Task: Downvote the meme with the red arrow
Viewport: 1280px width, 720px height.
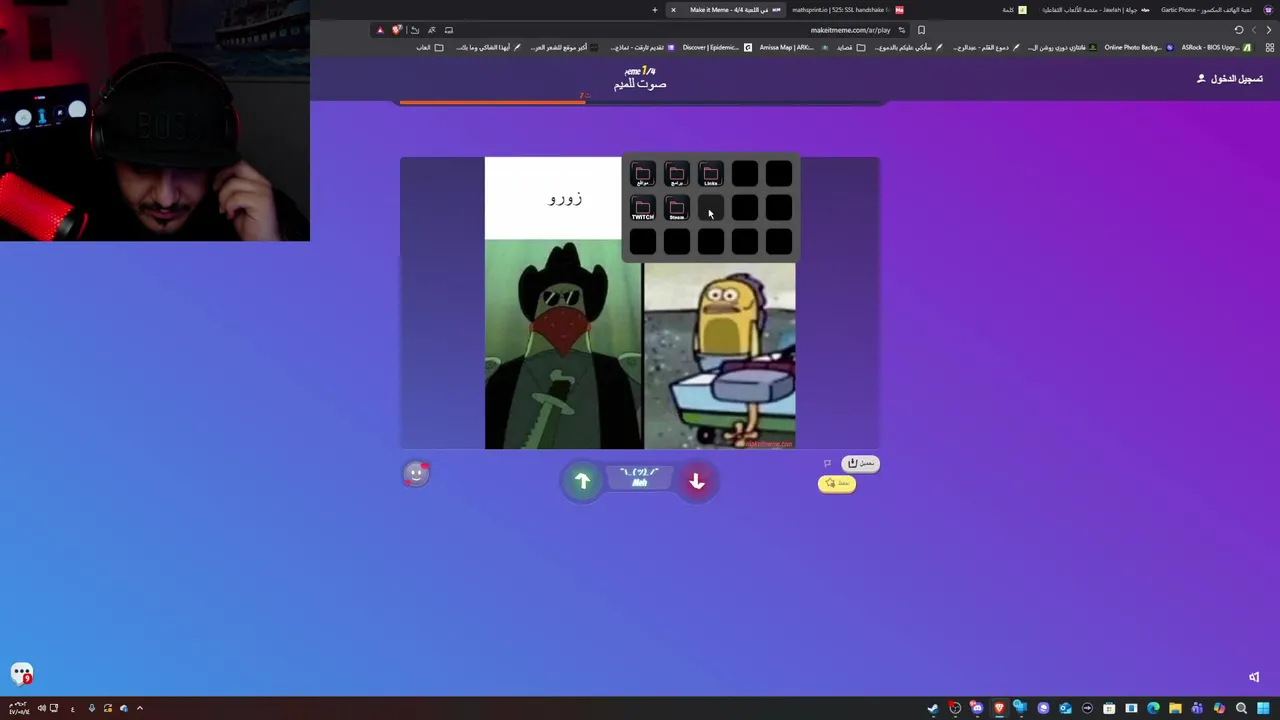Action: coord(697,482)
